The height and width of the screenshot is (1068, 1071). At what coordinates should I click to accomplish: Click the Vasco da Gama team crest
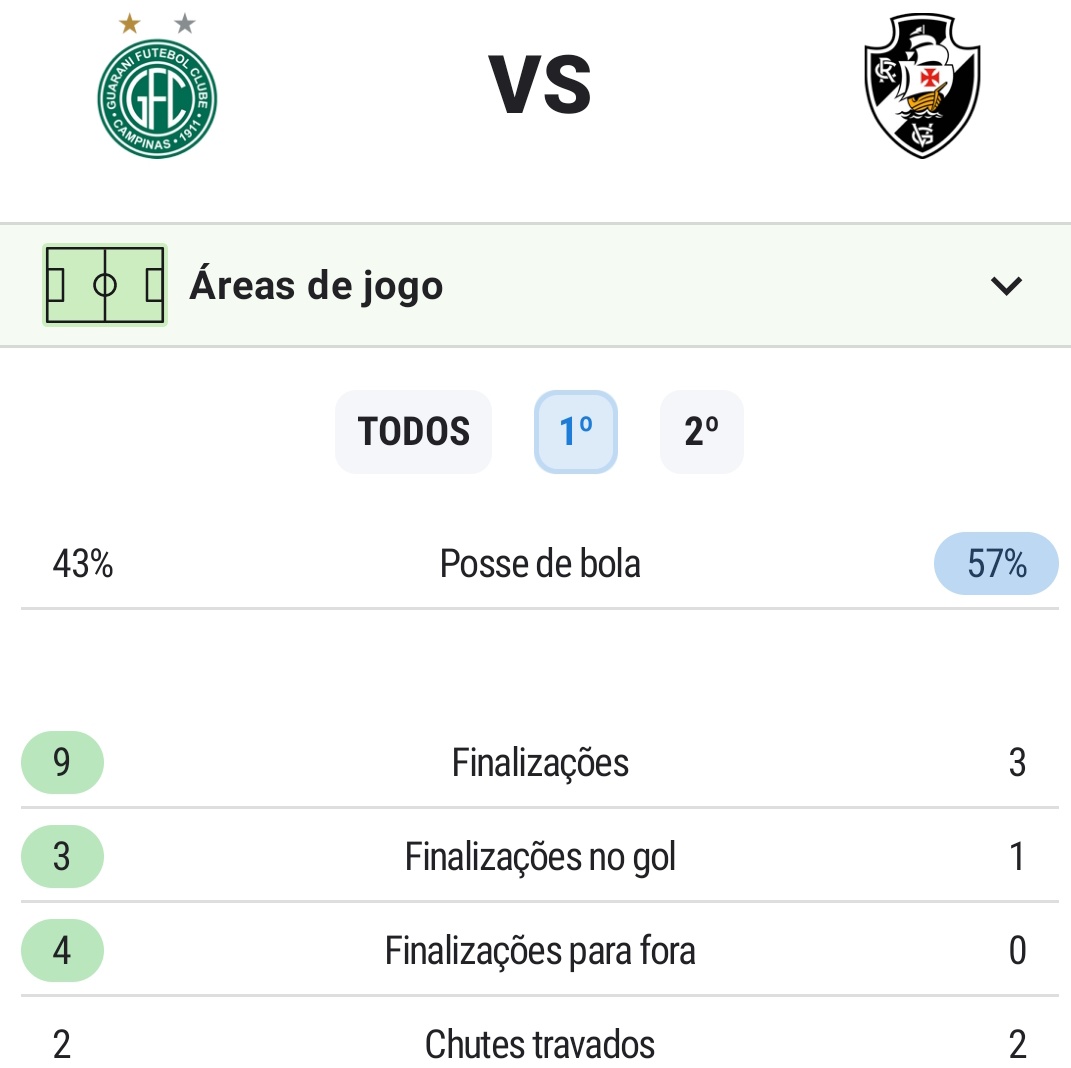[922, 86]
